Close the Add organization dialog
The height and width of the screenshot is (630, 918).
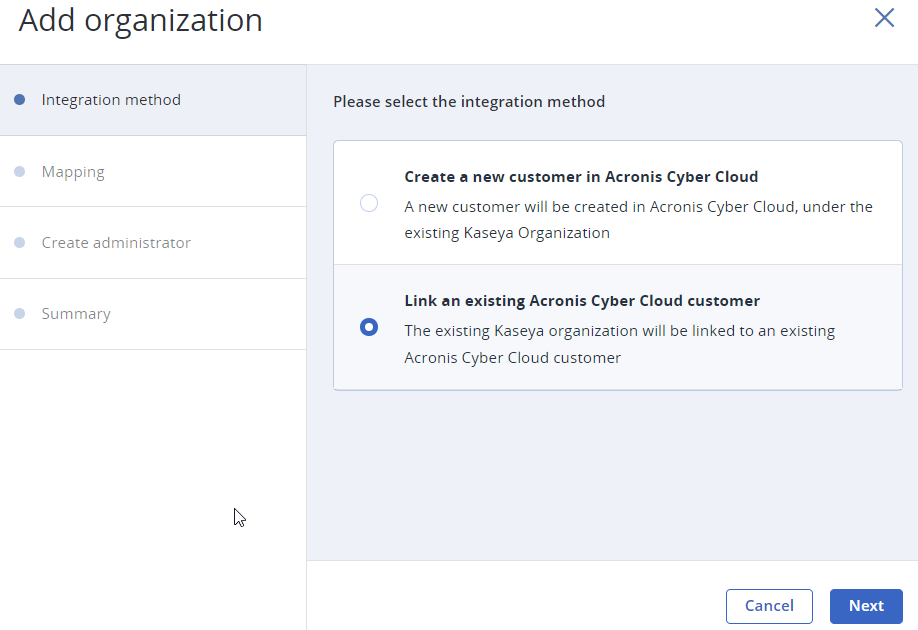coord(884,18)
